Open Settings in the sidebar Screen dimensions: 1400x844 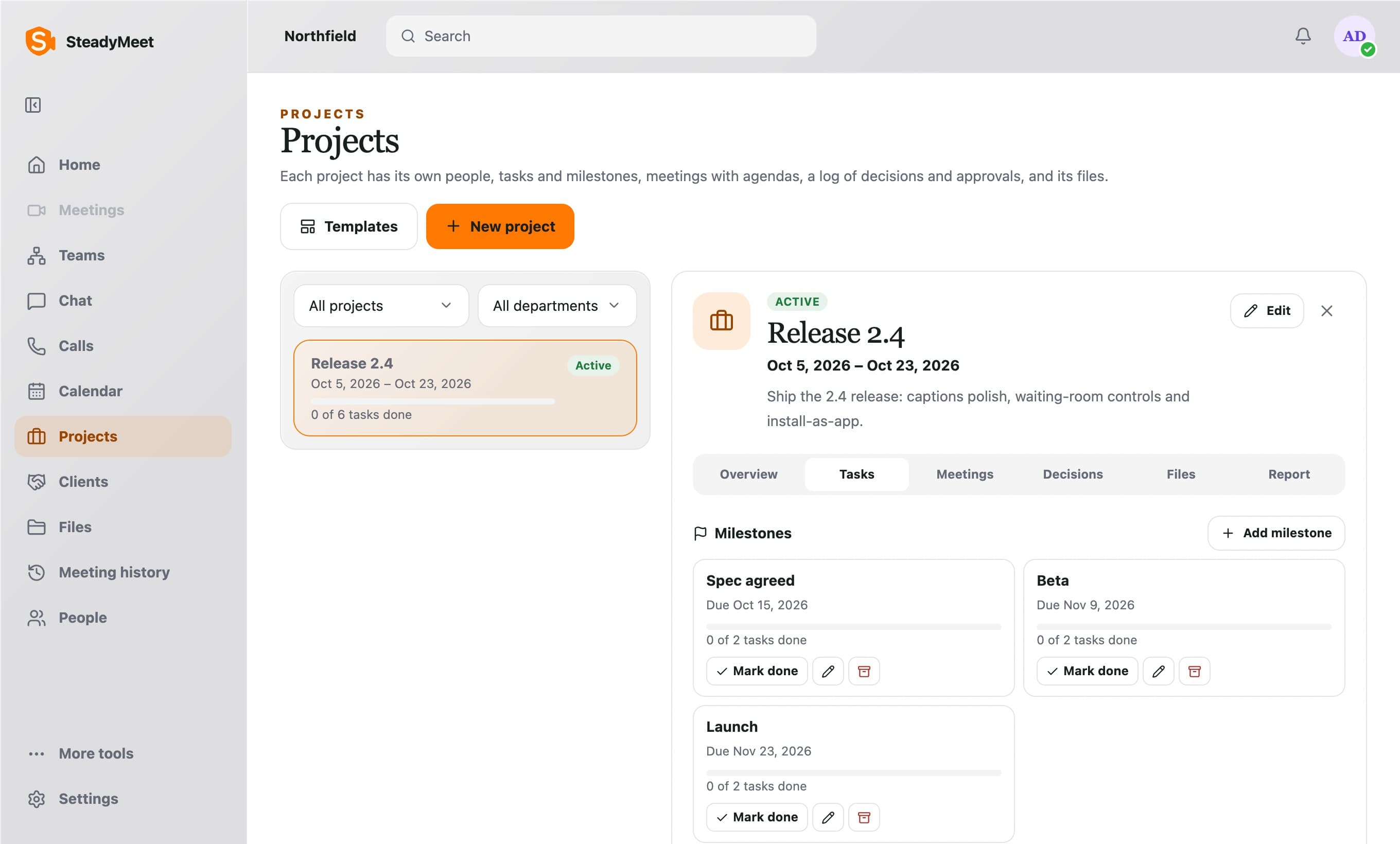122,799
